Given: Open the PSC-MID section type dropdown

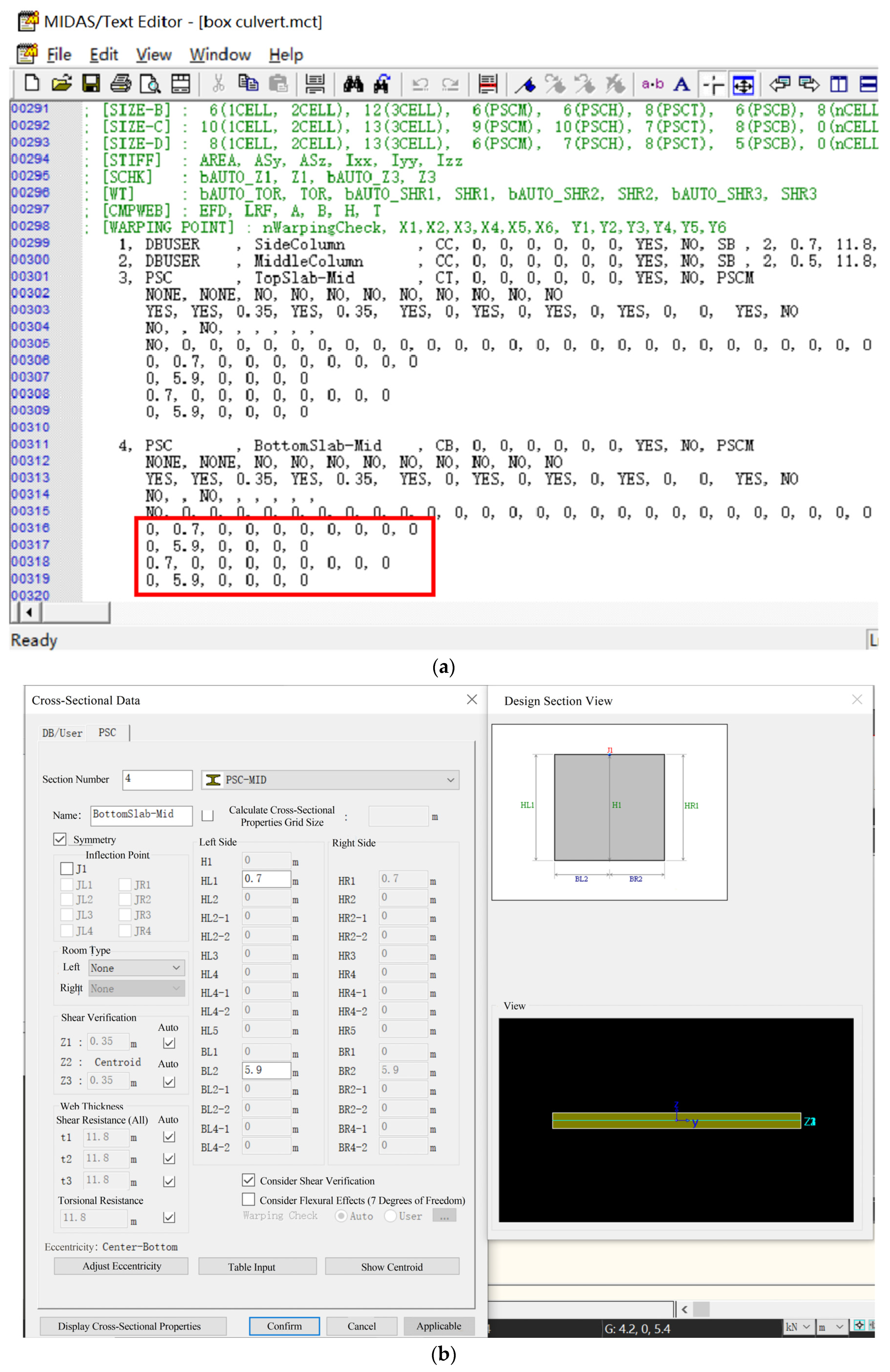Looking at the screenshot, I should tap(330, 779).
